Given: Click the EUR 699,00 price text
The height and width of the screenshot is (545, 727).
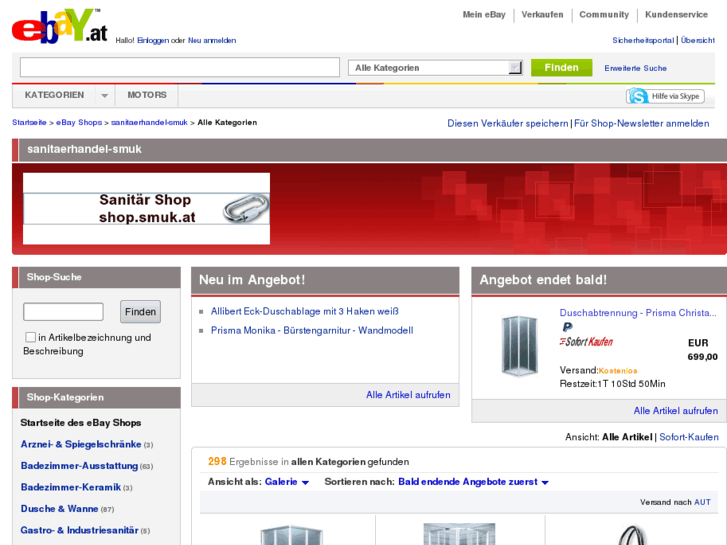Looking at the screenshot, I should [702, 350].
